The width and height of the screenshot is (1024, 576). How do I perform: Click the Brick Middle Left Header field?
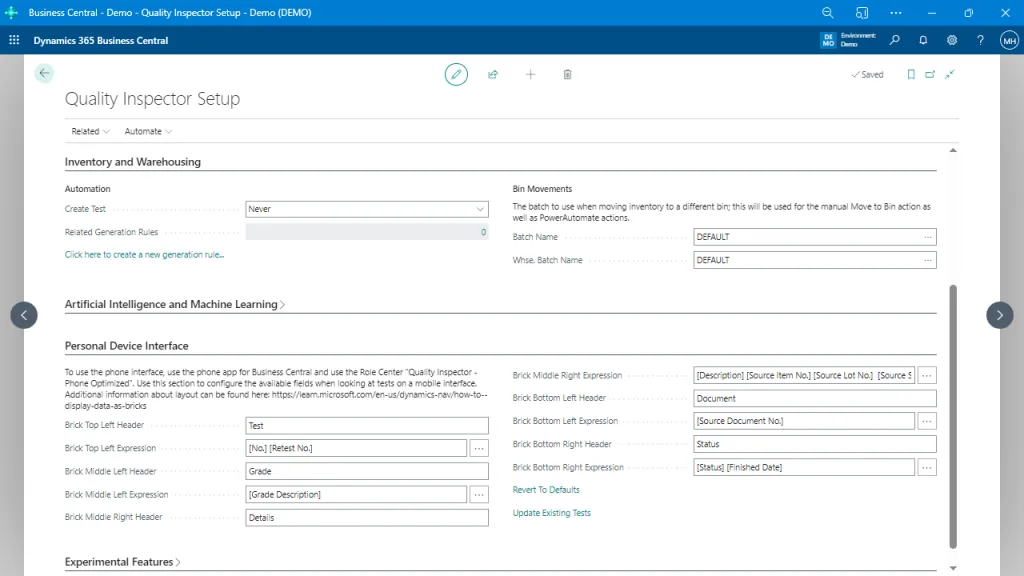(x=367, y=471)
